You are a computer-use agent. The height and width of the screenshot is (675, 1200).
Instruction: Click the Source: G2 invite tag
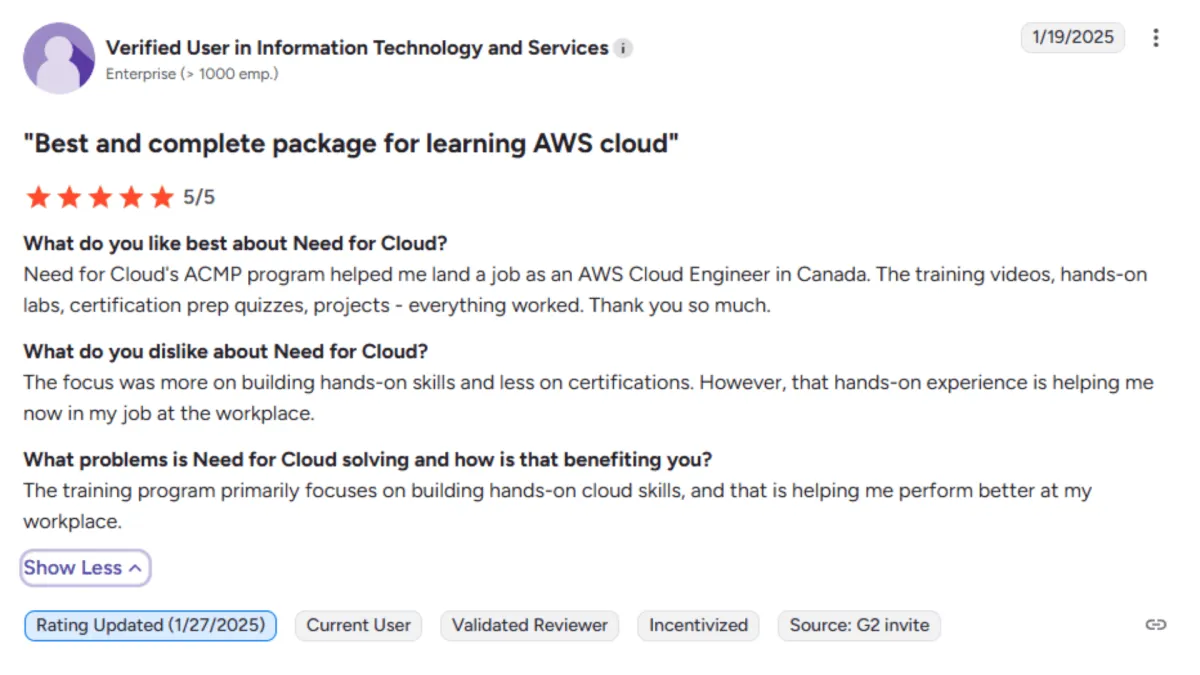tap(858, 626)
